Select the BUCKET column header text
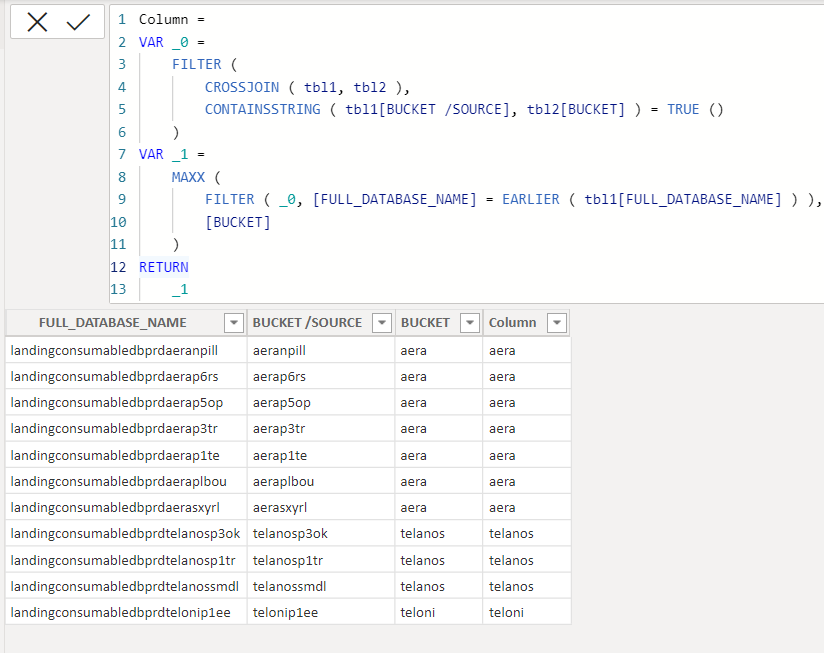Viewport: 824px width, 653px height. coord(425,322)
